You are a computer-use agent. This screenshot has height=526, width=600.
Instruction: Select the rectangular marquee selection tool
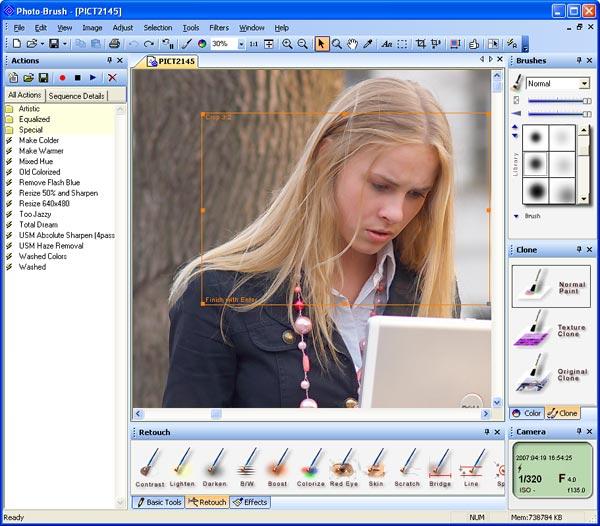click(x=402, y=44)
